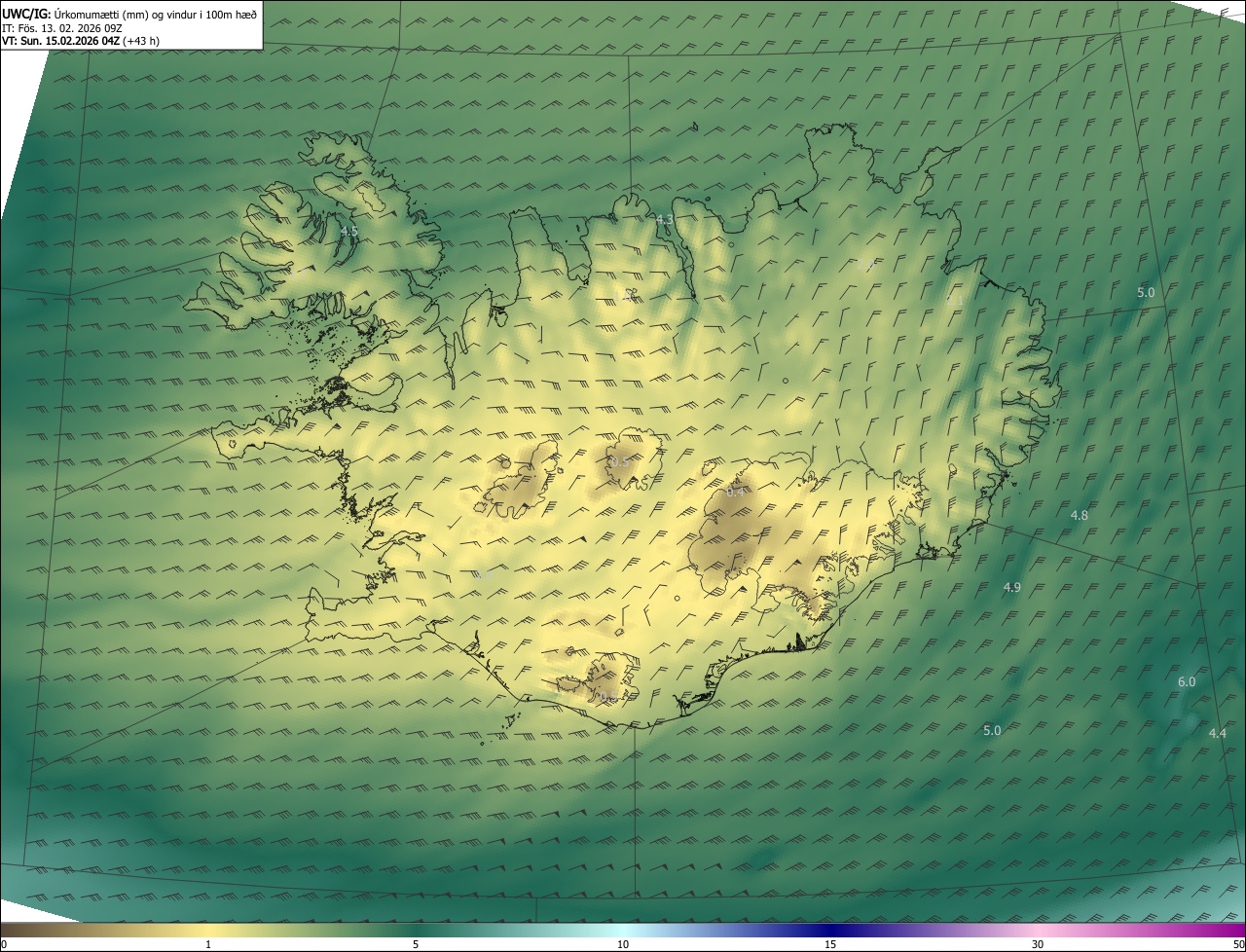Click the 2.1 value label in the northeast highlands
Screen dimensions: 1246x952
pos(954,302)
